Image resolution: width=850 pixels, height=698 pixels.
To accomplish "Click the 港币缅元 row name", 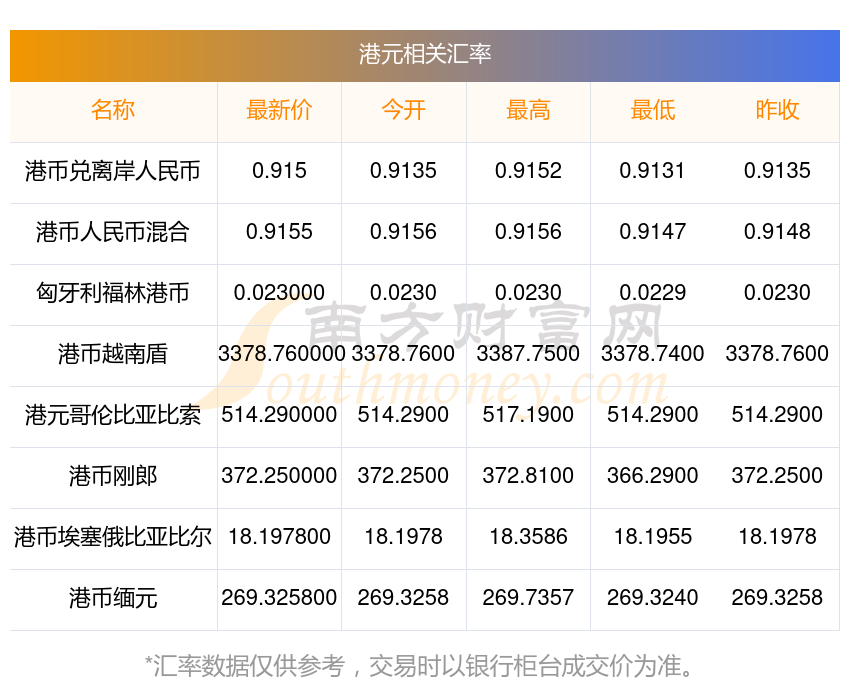I will point(113,598).
